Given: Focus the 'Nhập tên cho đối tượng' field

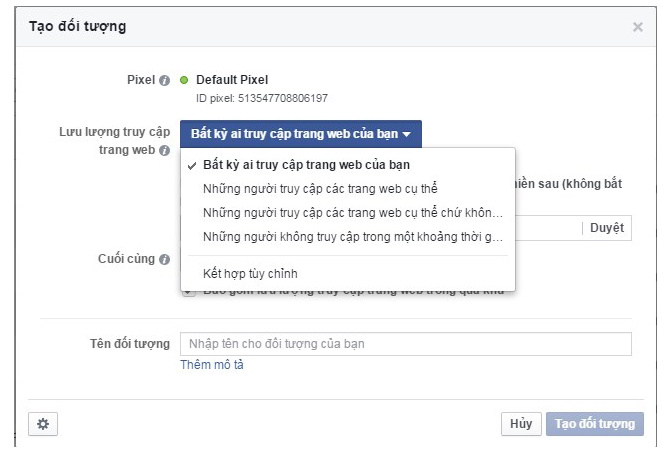Looking at the screenshot, I should 405,344.
